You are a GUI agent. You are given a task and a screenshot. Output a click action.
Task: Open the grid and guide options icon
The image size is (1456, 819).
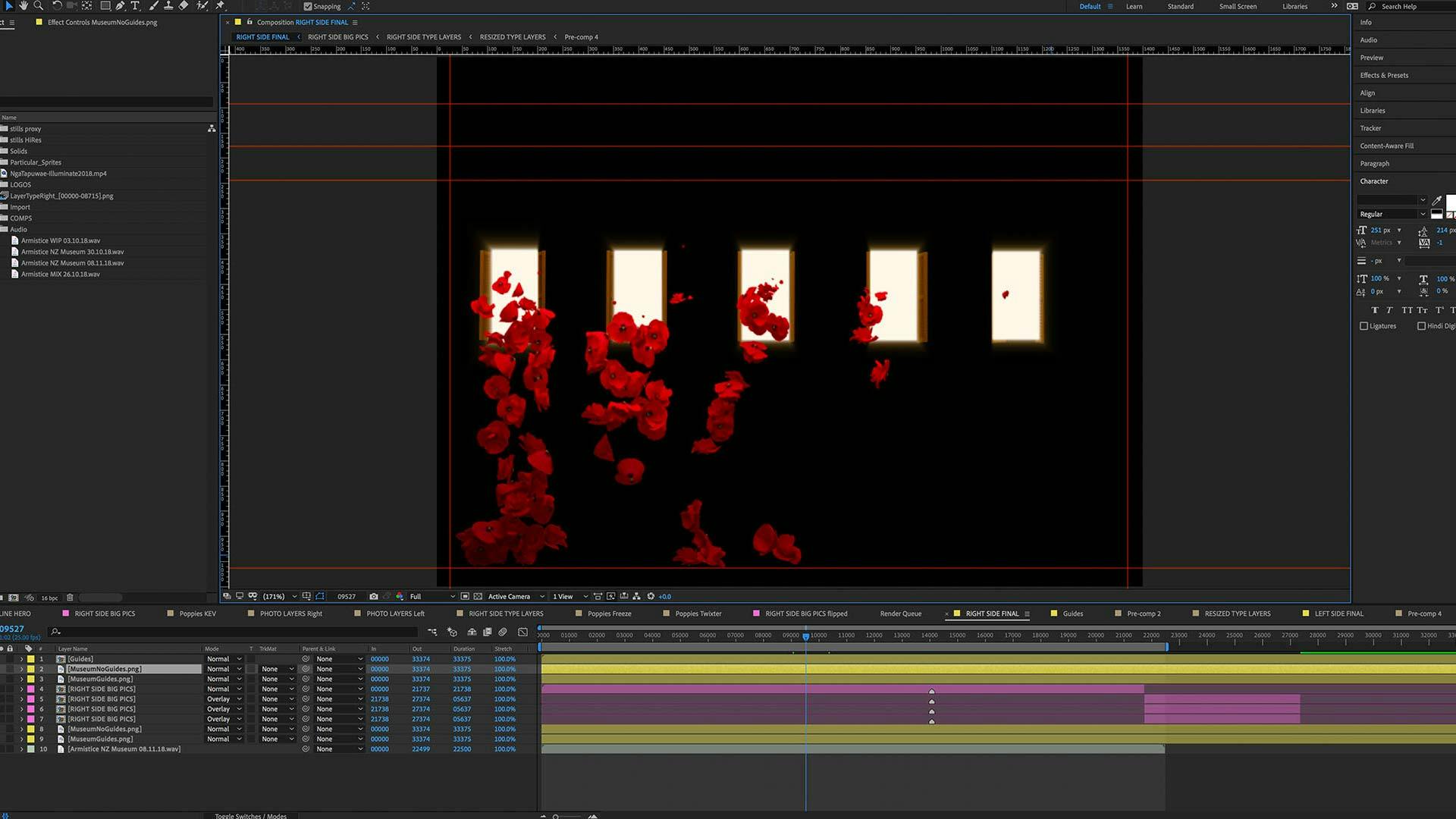(x=306, y=597)
